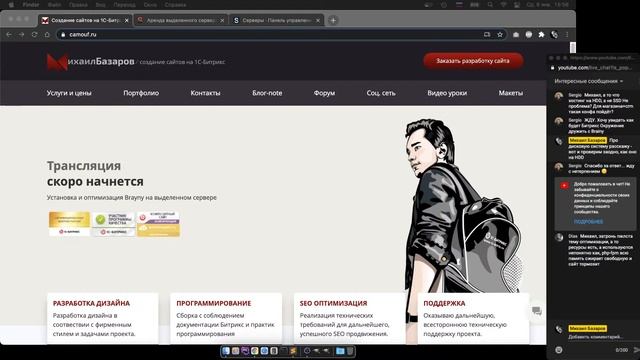Send the chat message arrow icon
Screen dimensions: 640x360
(x=636, y=350)
